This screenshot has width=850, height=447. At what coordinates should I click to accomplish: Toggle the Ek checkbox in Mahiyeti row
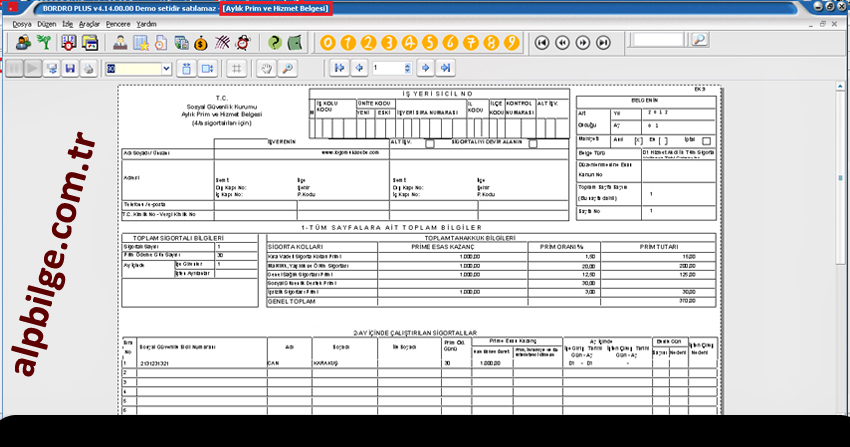(665, 140)
